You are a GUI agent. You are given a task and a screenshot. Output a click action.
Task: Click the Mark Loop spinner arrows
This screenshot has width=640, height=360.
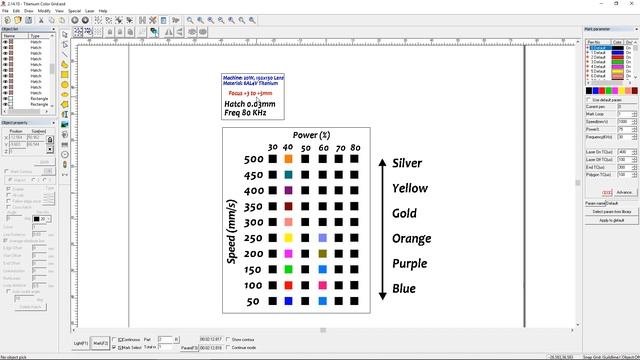(634, 114)
